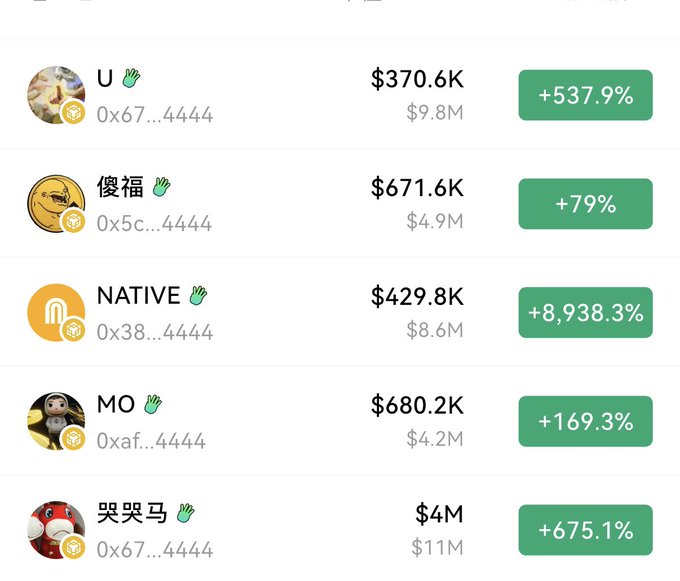Tap the +537.9% change button
Viewport: 680px width, 581px height.
(585, 96)
